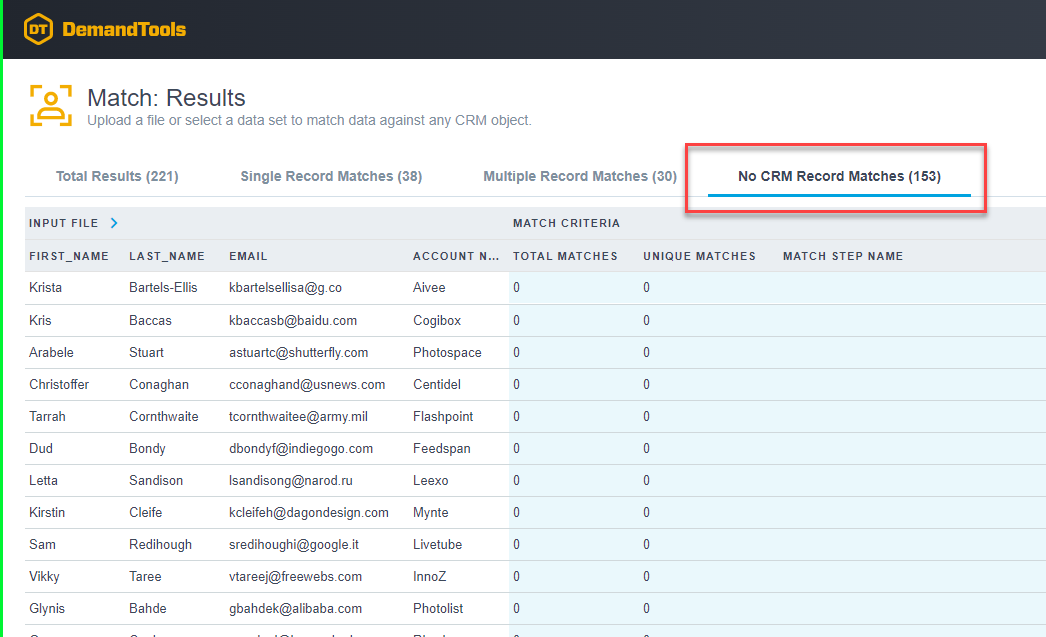Click the email kbaccasb@baidu.com

pyautogui.click(x=292, y=320)
